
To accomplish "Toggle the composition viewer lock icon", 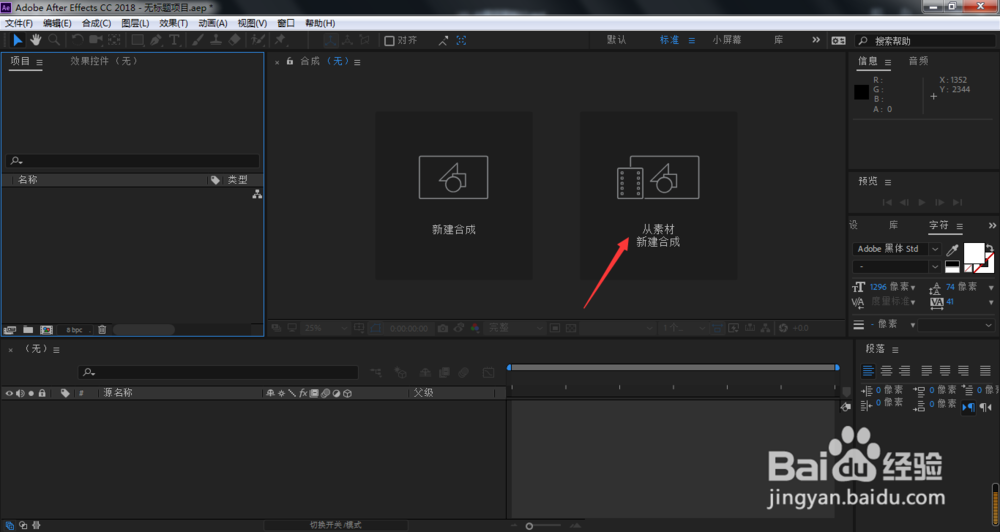I will click(290, 61).
